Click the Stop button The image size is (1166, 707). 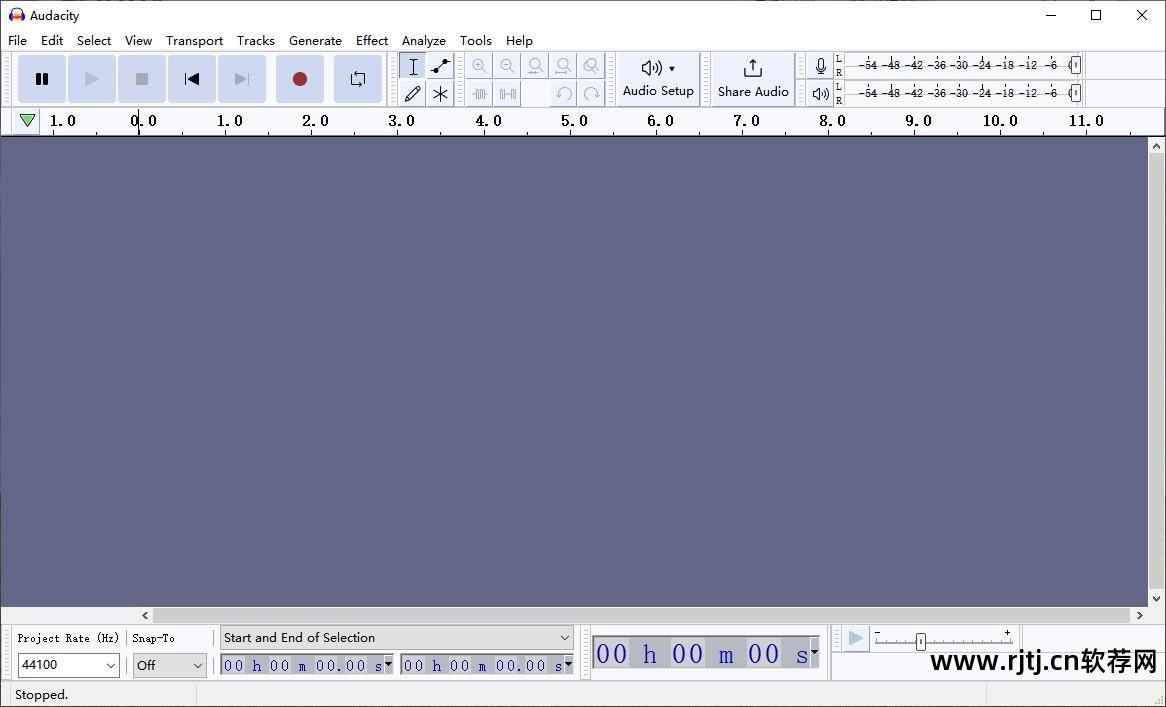tap(141, 79)
